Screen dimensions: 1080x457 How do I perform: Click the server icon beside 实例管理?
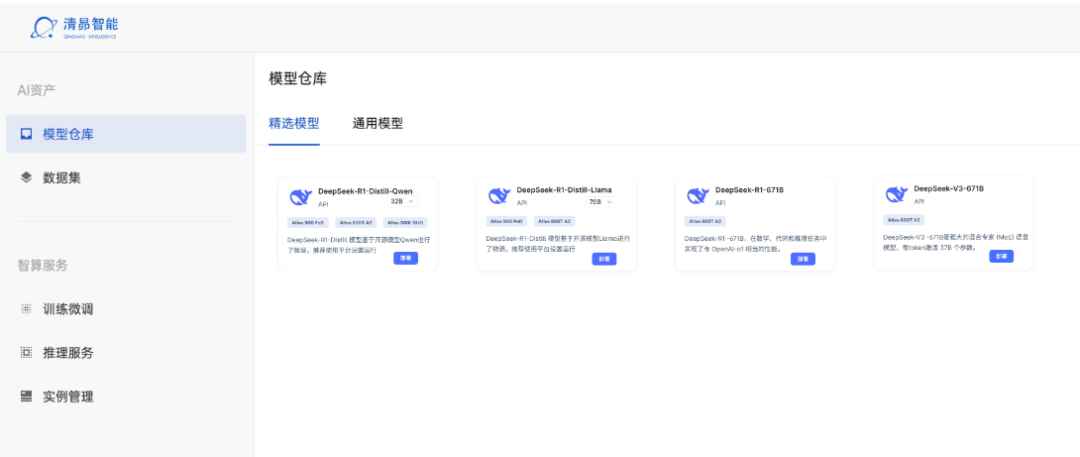click(x=26, y=396)
